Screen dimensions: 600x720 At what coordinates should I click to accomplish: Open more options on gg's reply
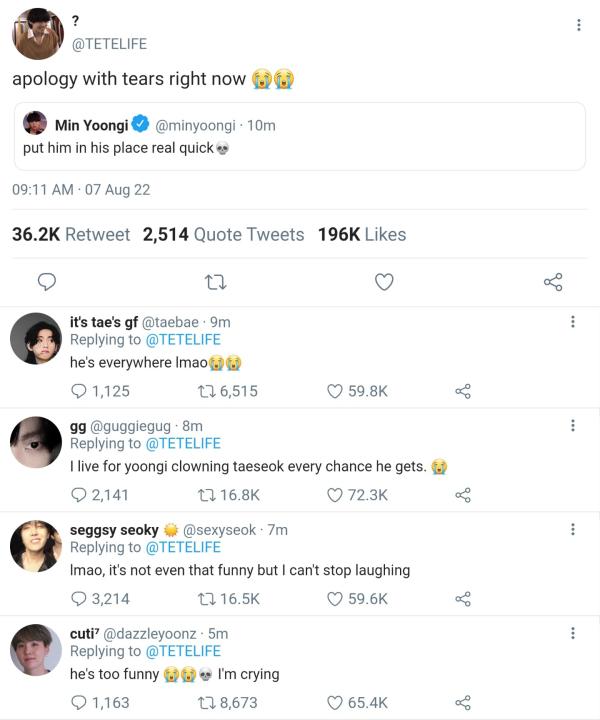tap(572, 426)
